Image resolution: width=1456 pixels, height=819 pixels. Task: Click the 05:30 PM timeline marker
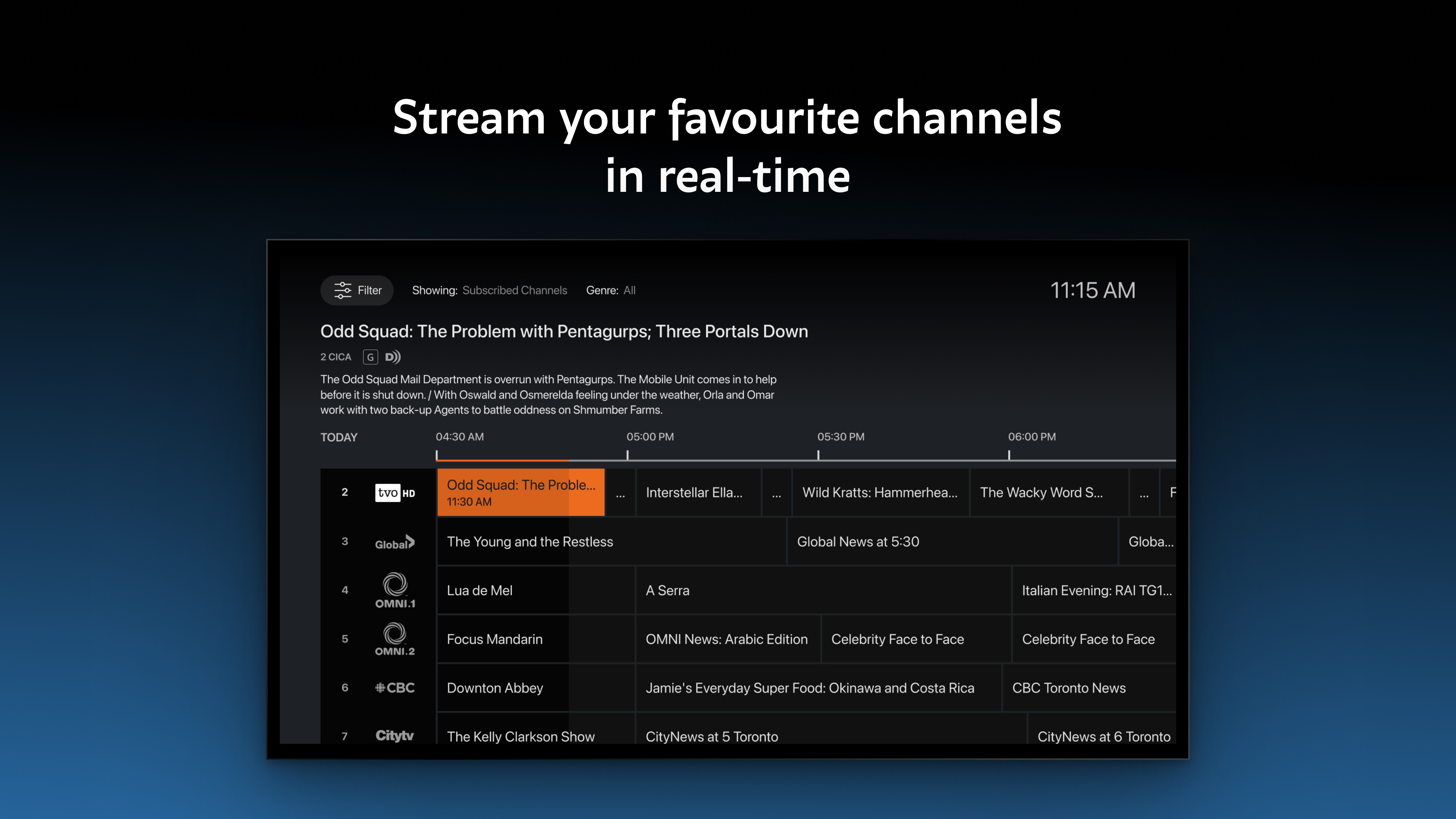pyautogui.click(x=841, y=437)
